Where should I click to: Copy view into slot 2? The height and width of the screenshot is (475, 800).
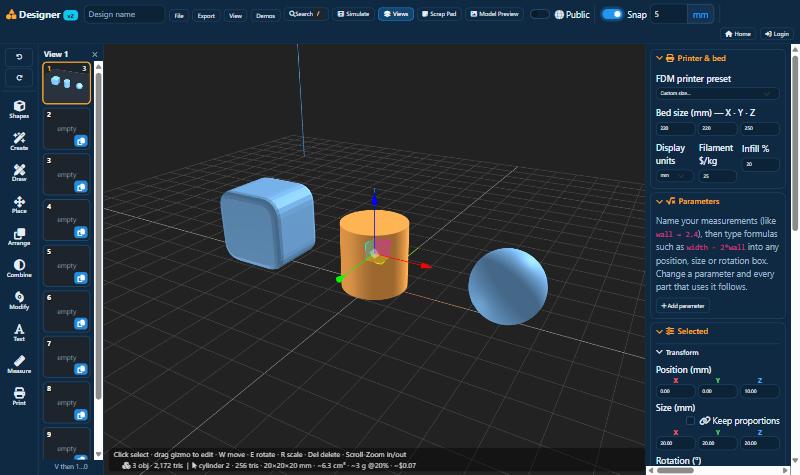pyautogui.click(x=81, y=141)
